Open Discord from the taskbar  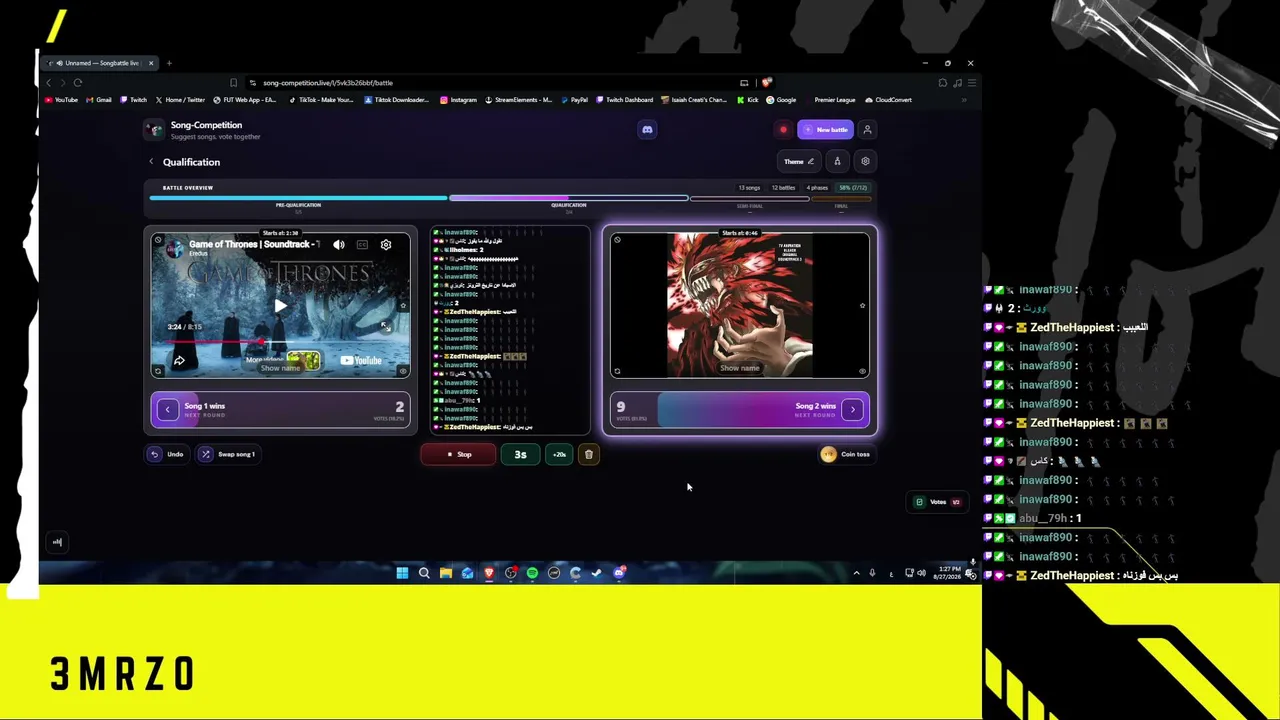coord(619,573)
